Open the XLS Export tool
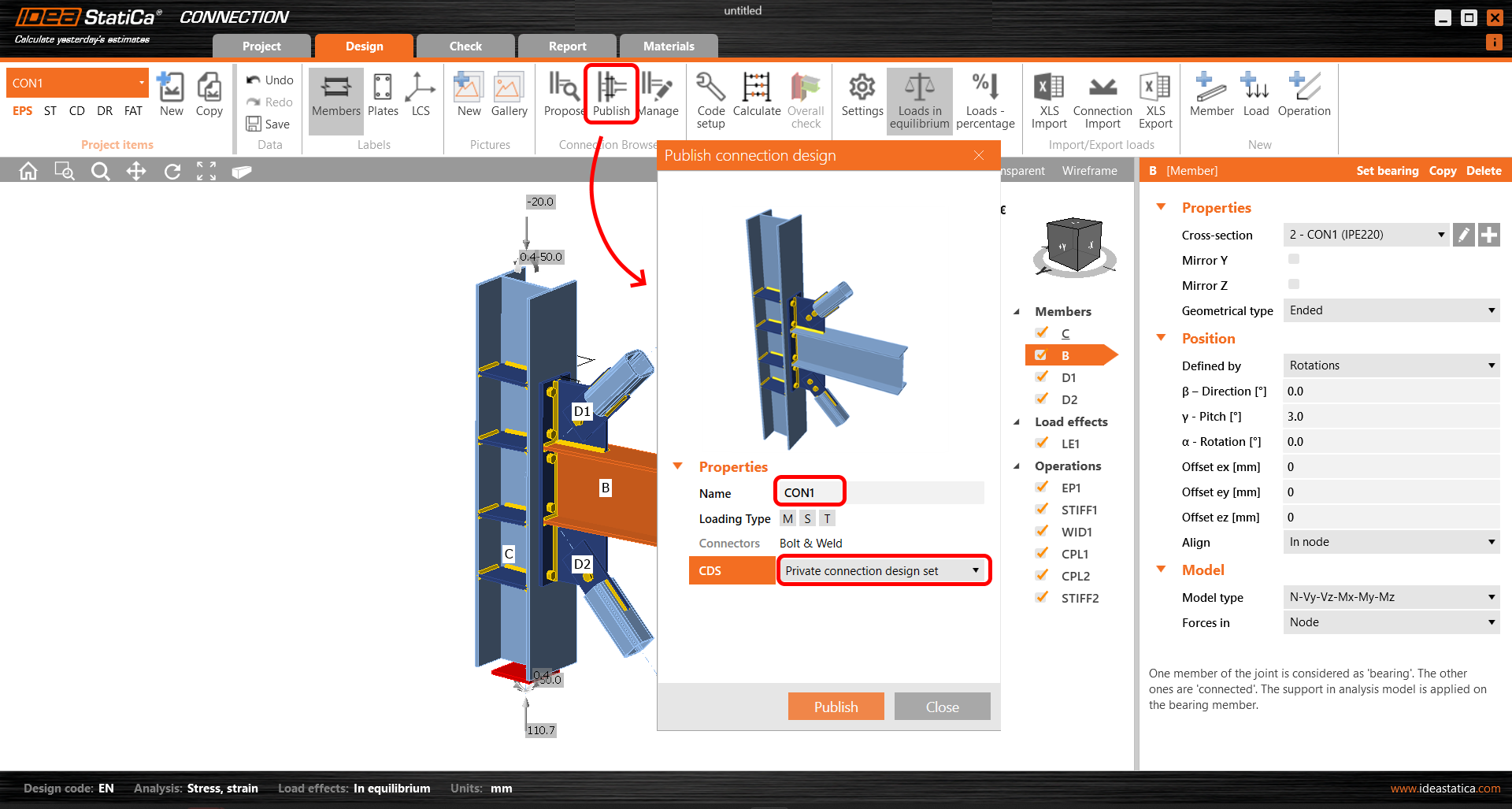This screenshot has height=809, width=1512. [1154, 98]
